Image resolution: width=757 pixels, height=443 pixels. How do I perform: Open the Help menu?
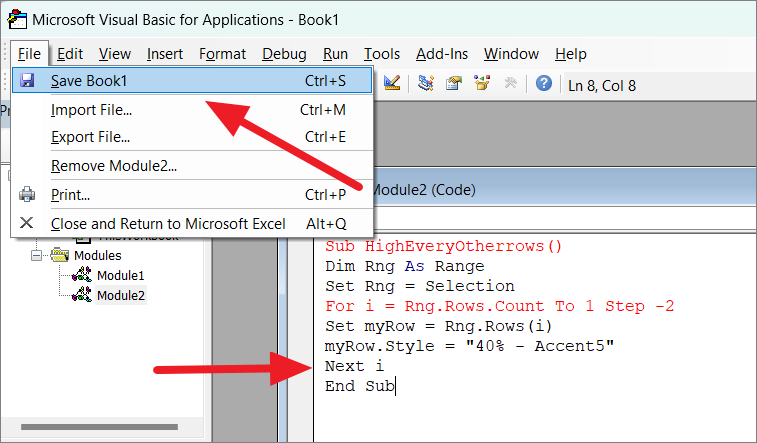tap(571, 54)
